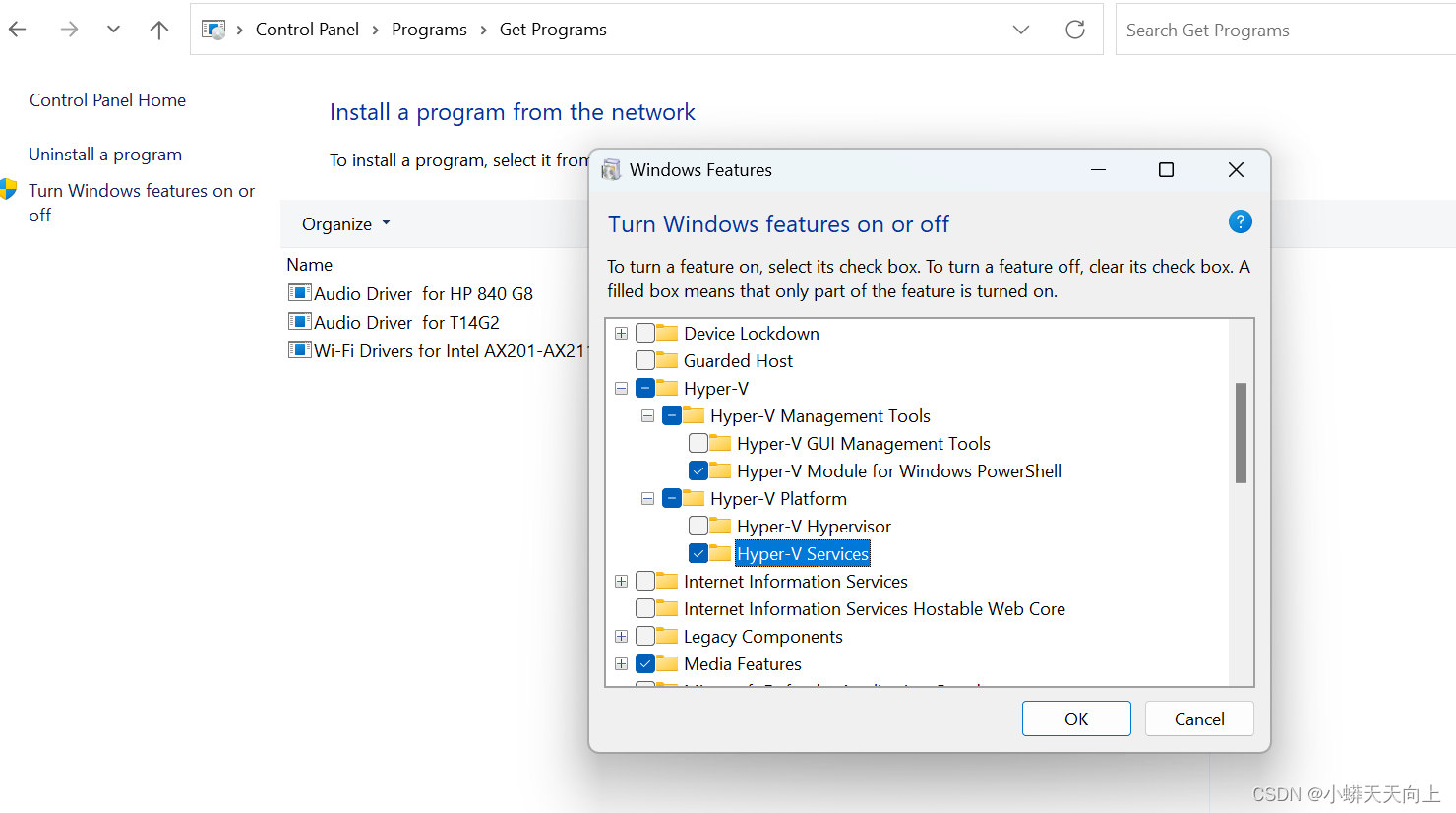Viewport: 1456px width, 813px height.
Task: Click the Legacy Components folder icon
Action: pyautogui.click(x=668, y=635)
